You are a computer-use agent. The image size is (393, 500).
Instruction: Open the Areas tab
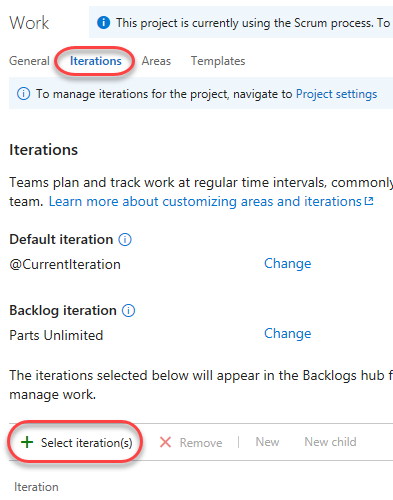156,61
